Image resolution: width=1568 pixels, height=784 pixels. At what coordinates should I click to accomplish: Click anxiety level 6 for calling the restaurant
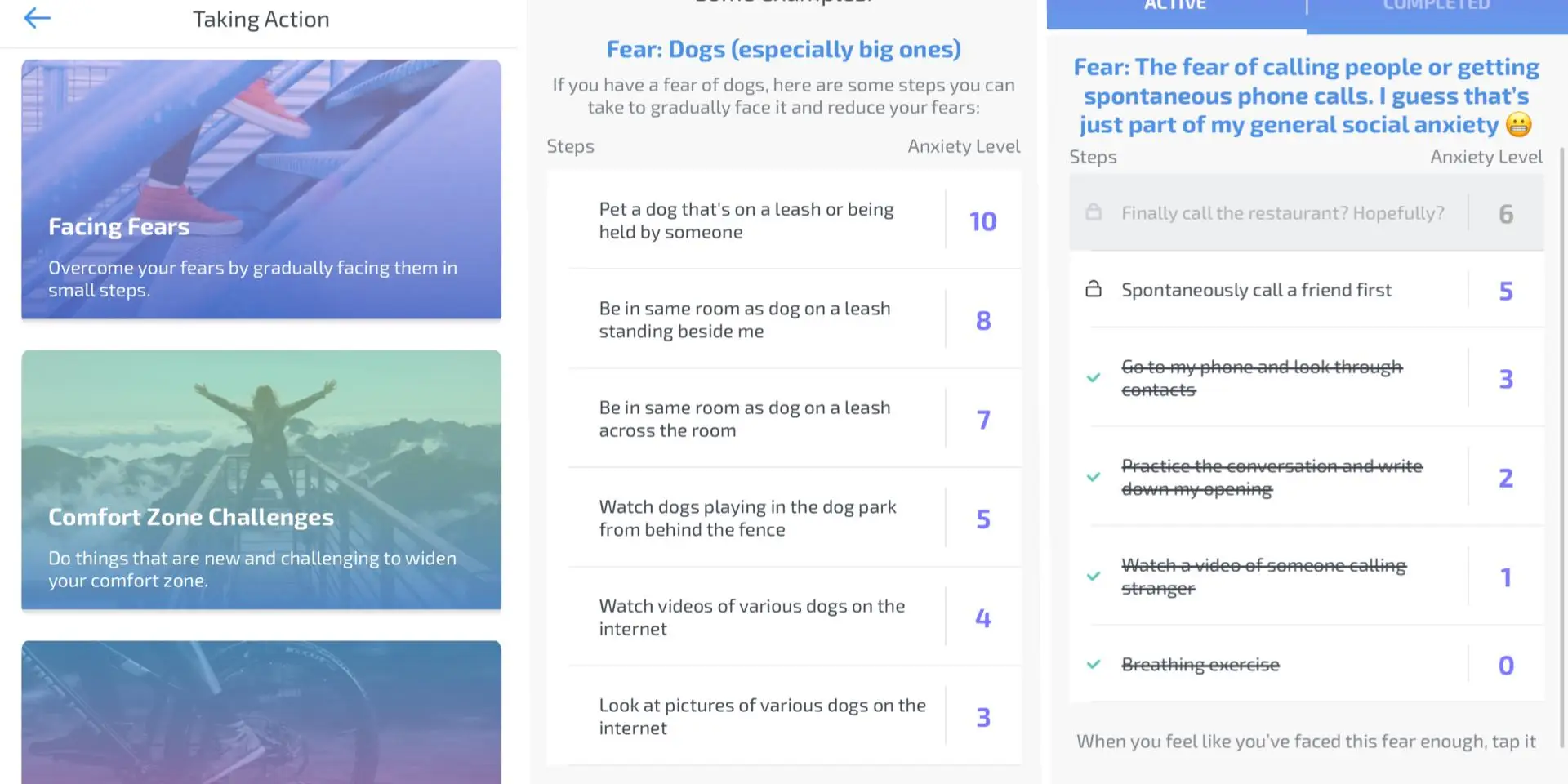tap(1506, 214)
